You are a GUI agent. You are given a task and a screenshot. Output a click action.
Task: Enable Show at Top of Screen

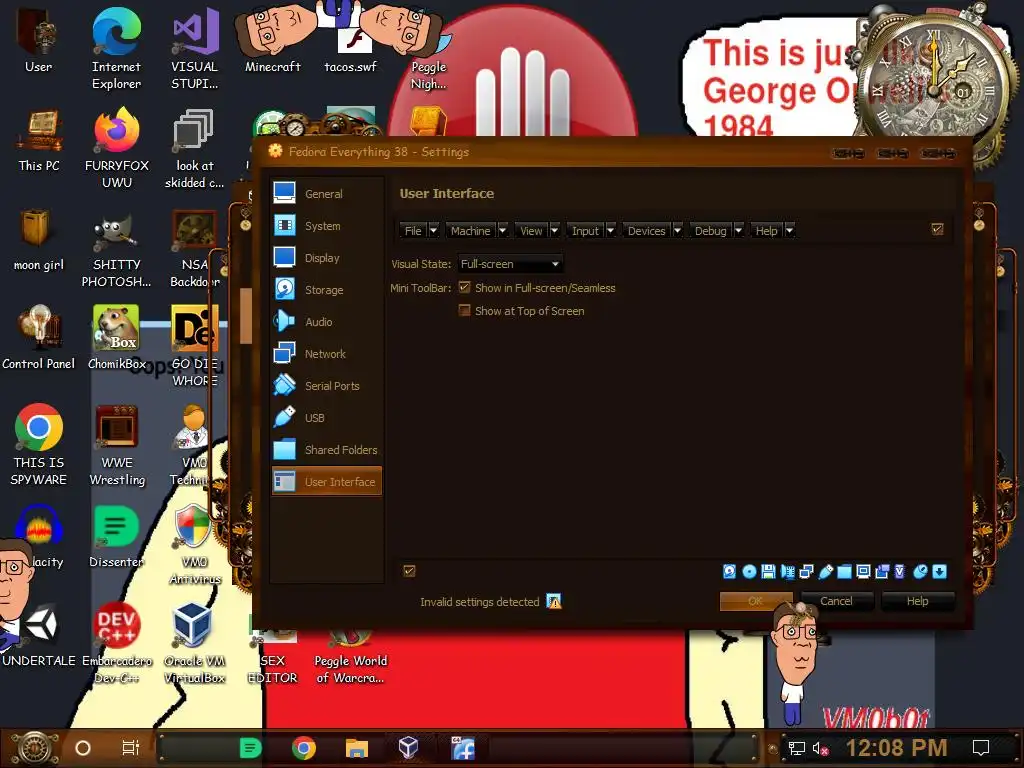click(x=464, y=310)
